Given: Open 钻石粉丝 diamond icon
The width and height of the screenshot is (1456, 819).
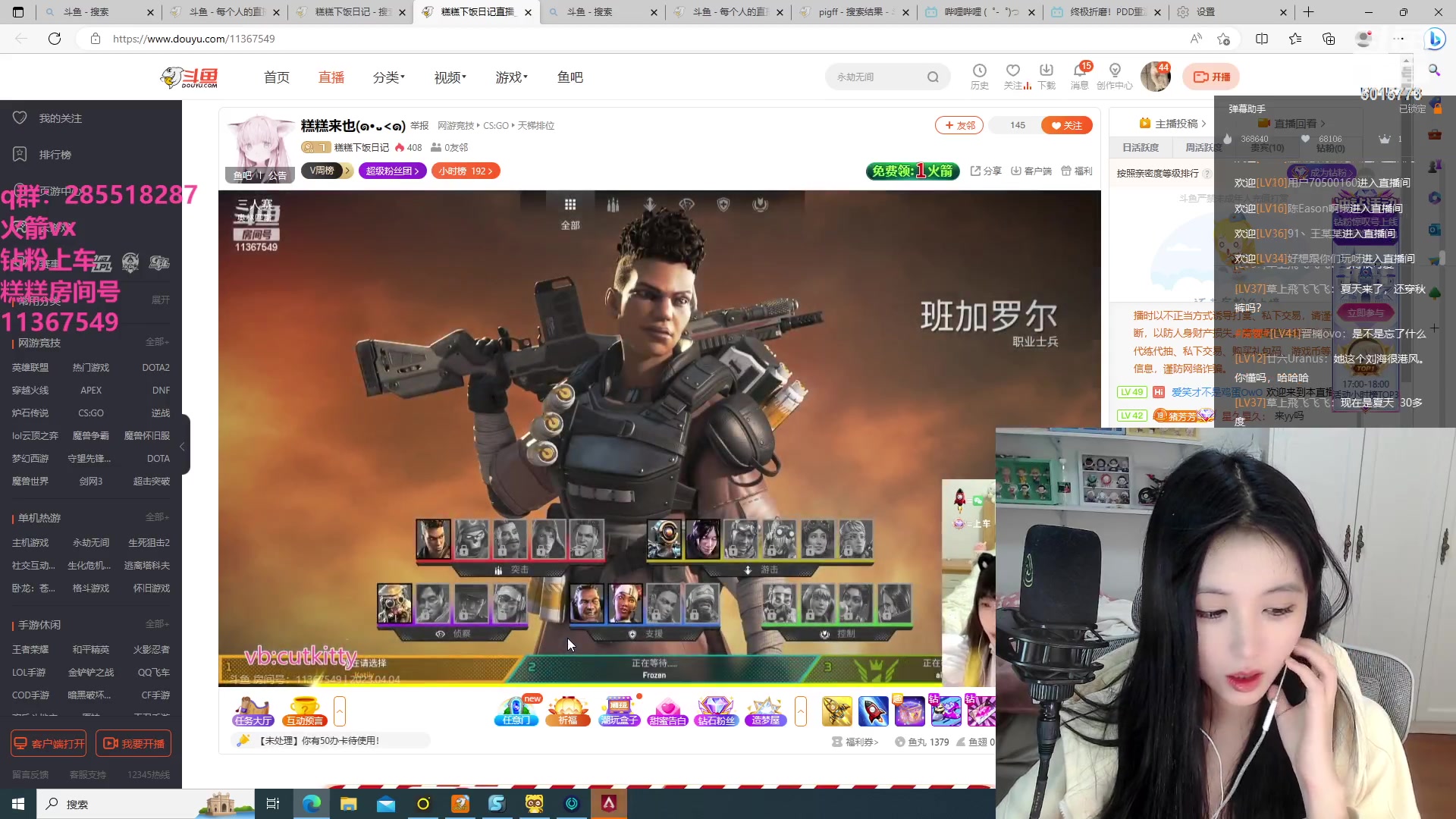Looking at the screenshot, I should 716,711.
